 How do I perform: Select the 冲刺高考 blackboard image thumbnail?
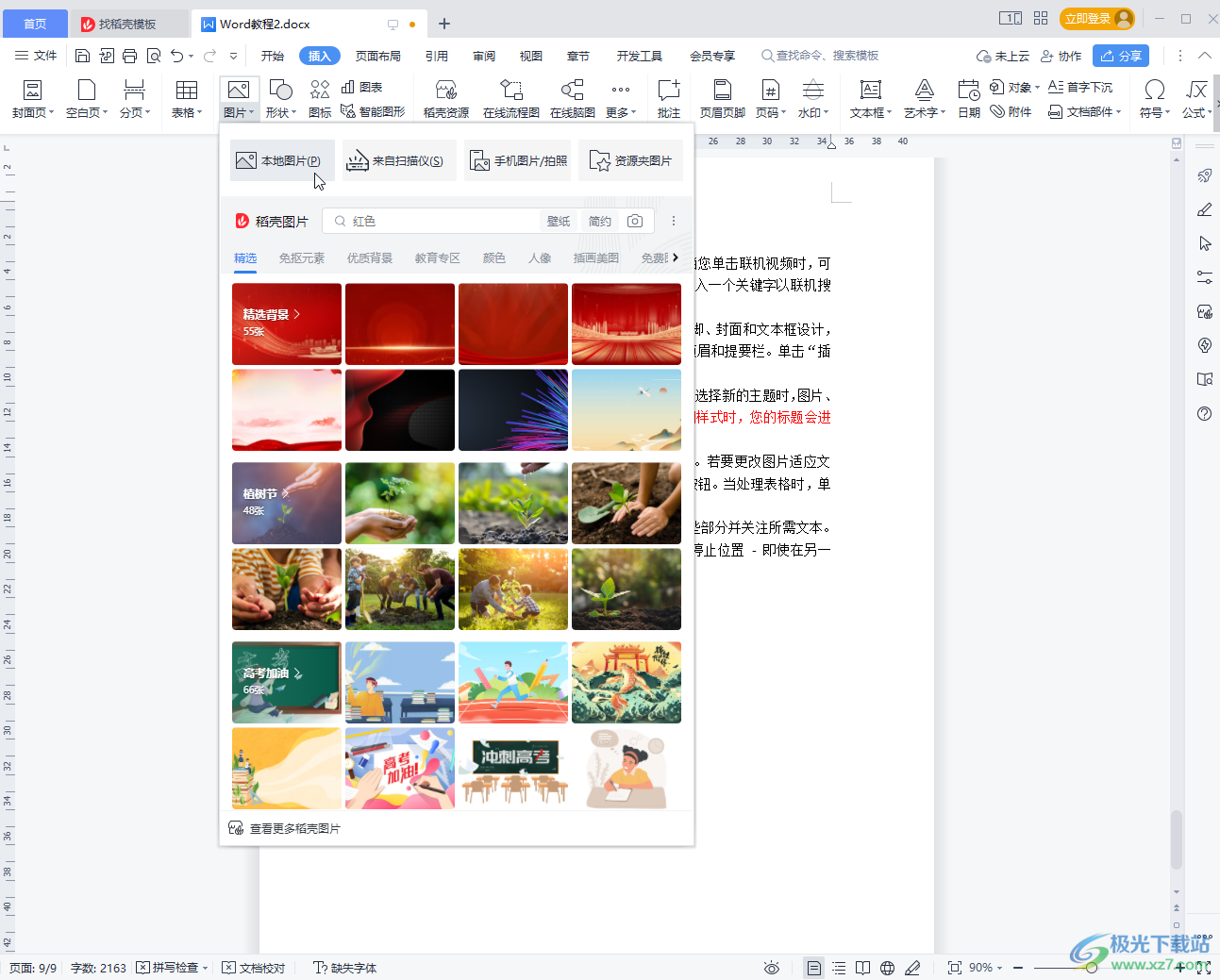513,769
